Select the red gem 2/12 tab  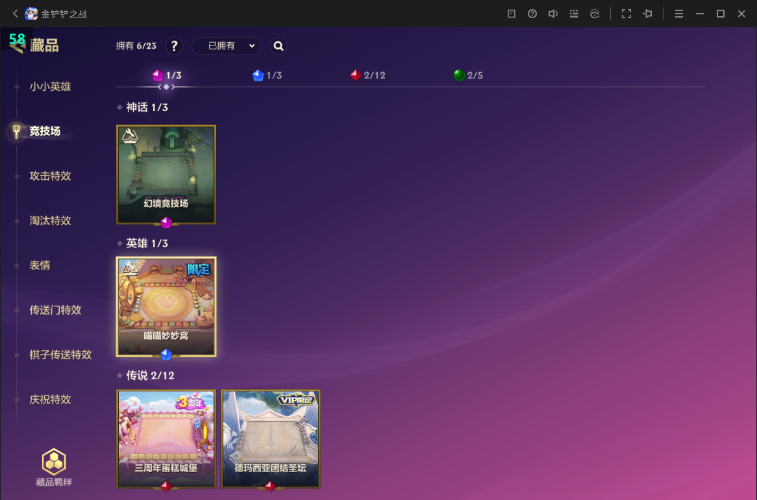[x=368, y=75]
